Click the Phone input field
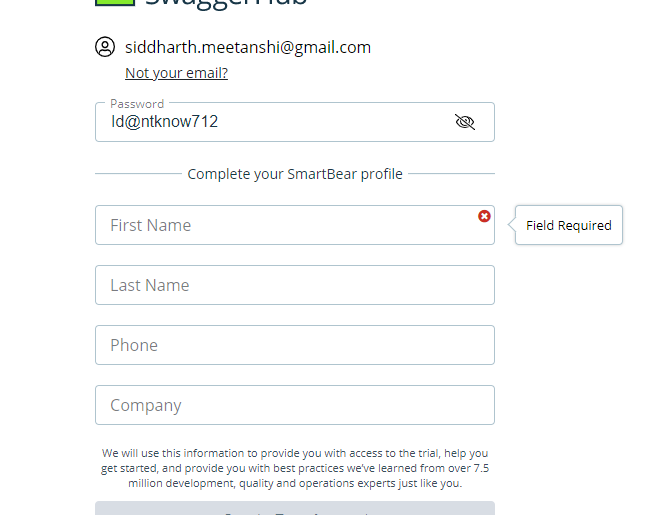The width and height of the screenshot is (646, 515). (295, 345)
